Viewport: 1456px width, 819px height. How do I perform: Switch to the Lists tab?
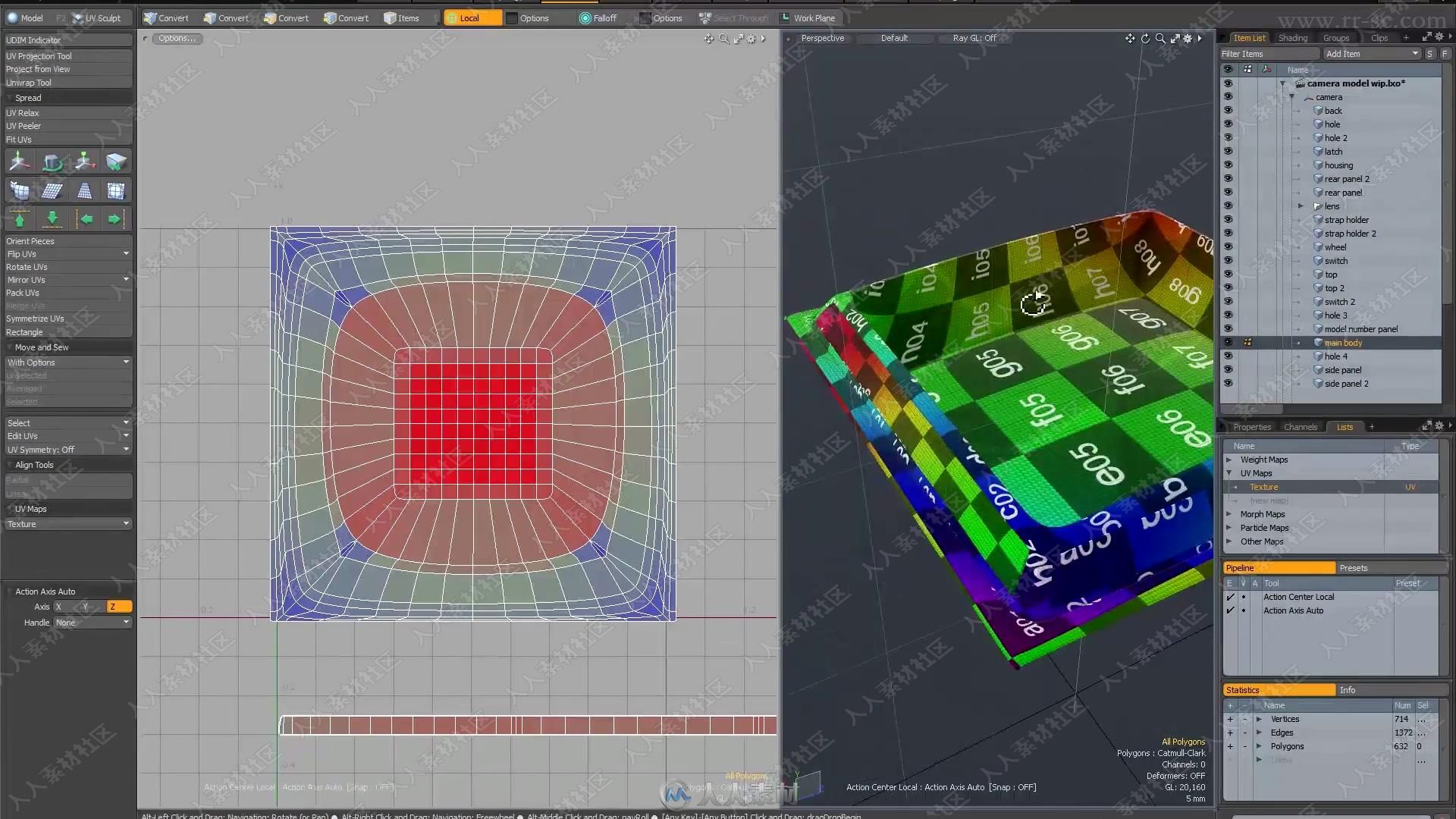(1344, 427)
